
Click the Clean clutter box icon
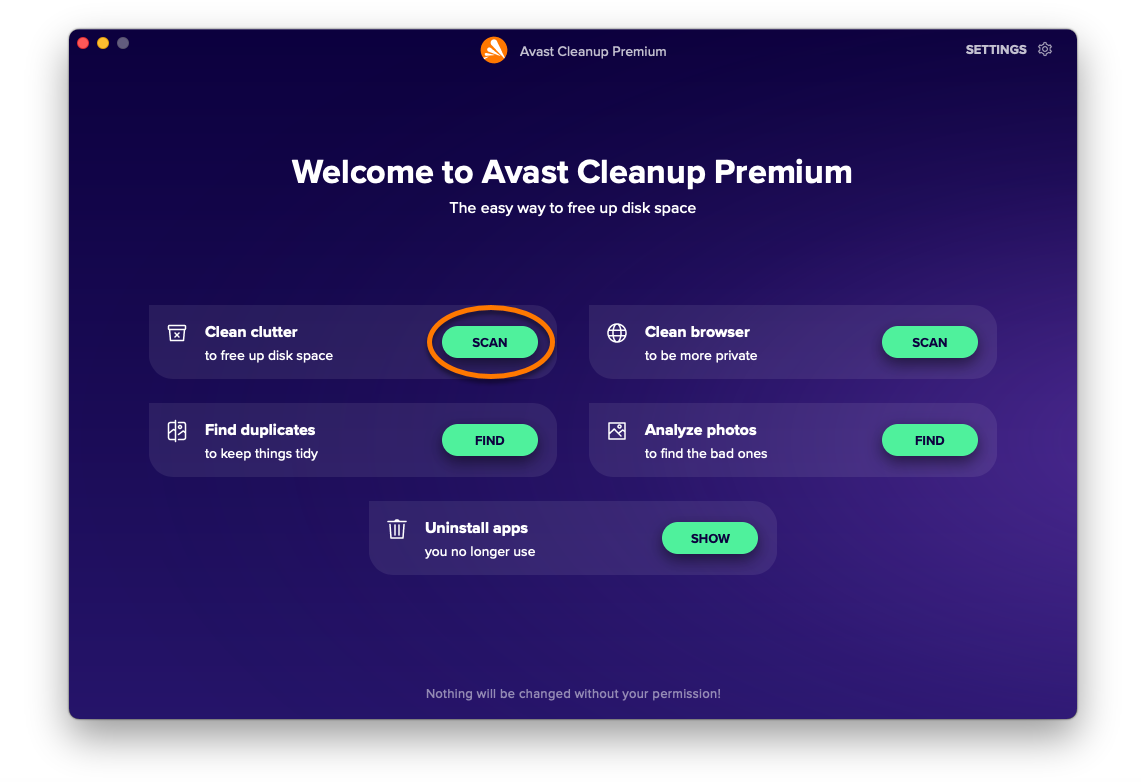point(177,333)
